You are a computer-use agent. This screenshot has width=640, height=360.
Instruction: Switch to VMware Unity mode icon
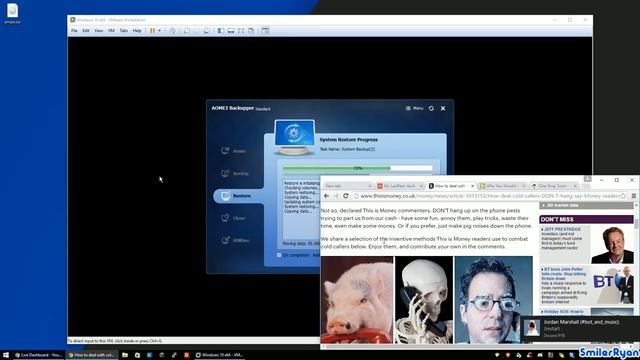coord(251,31)
